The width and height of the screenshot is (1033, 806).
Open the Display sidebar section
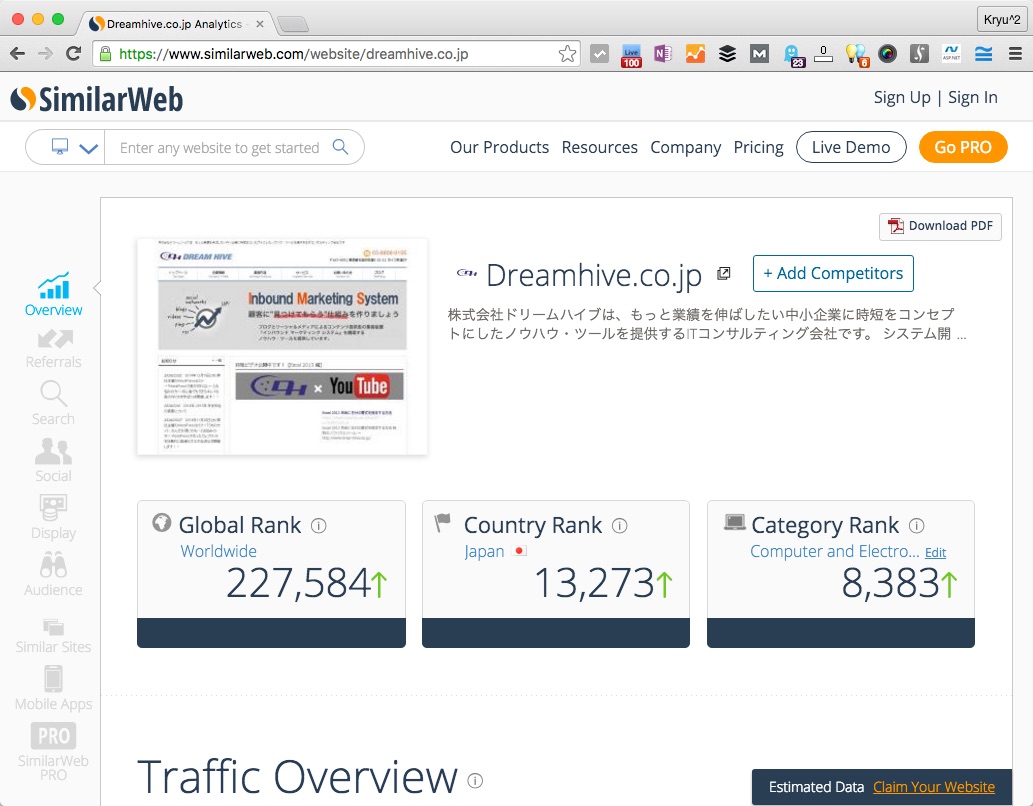point(53,517)
